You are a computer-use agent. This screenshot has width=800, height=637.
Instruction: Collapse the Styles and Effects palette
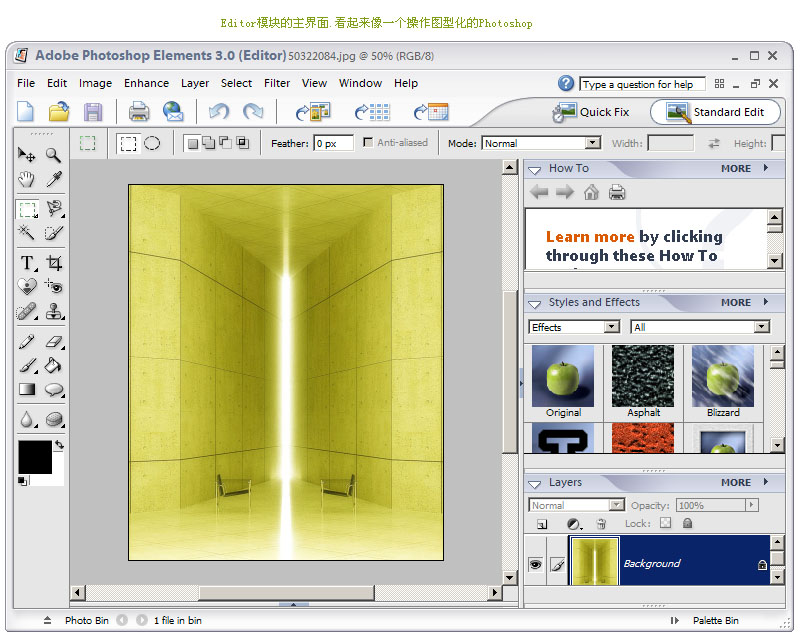click(x=535, y=304)
